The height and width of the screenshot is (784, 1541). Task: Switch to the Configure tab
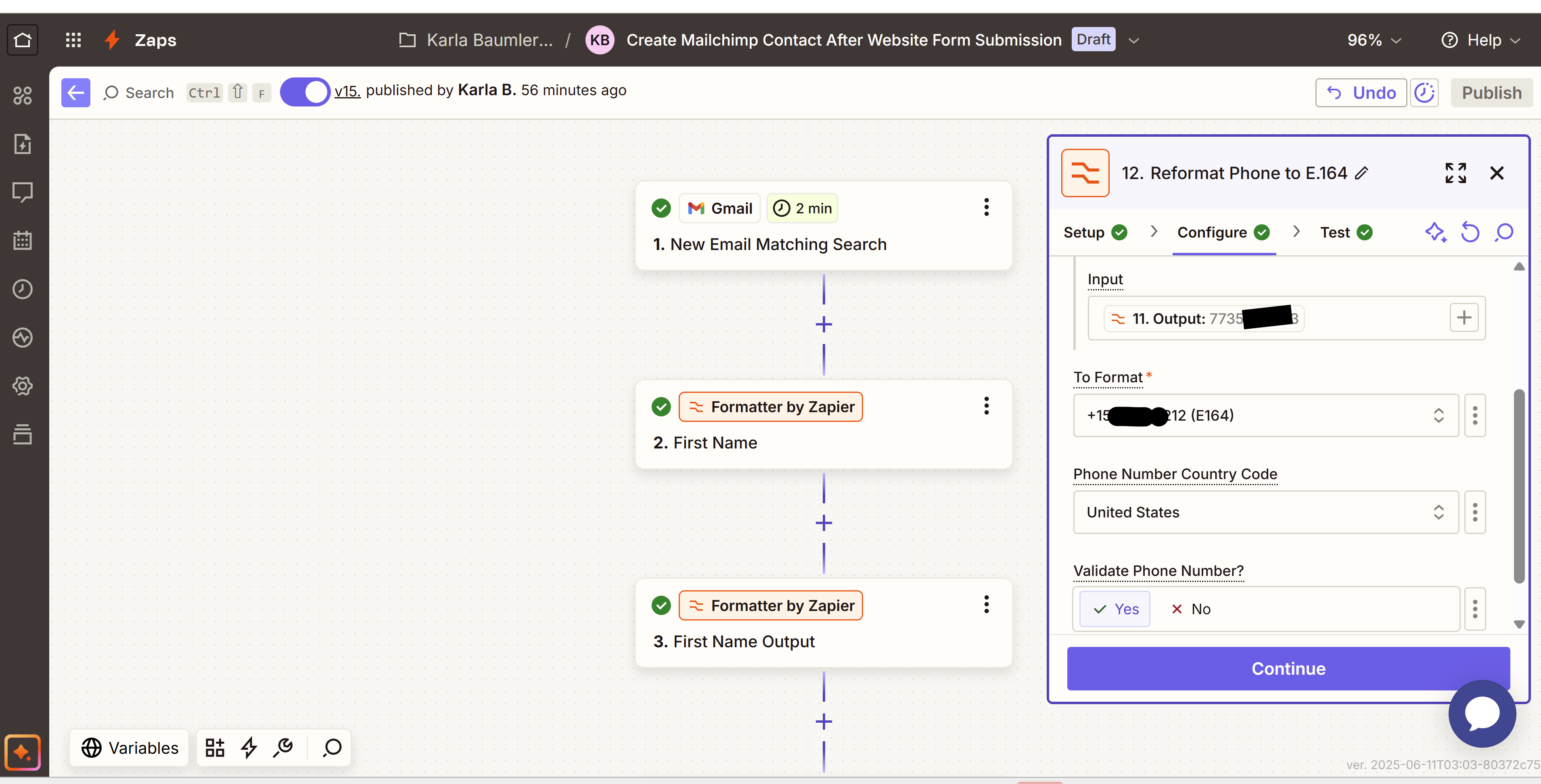pyautogui.click(x=1223, y=233)
